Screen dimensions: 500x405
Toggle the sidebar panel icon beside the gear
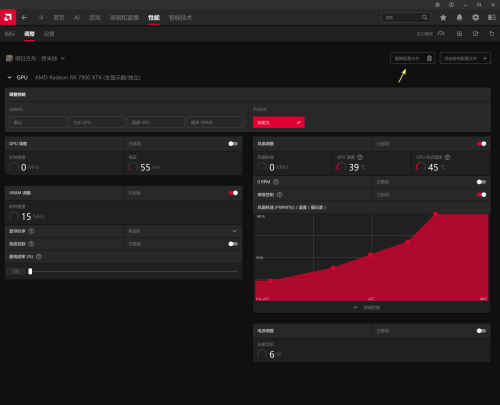[492, 17]
